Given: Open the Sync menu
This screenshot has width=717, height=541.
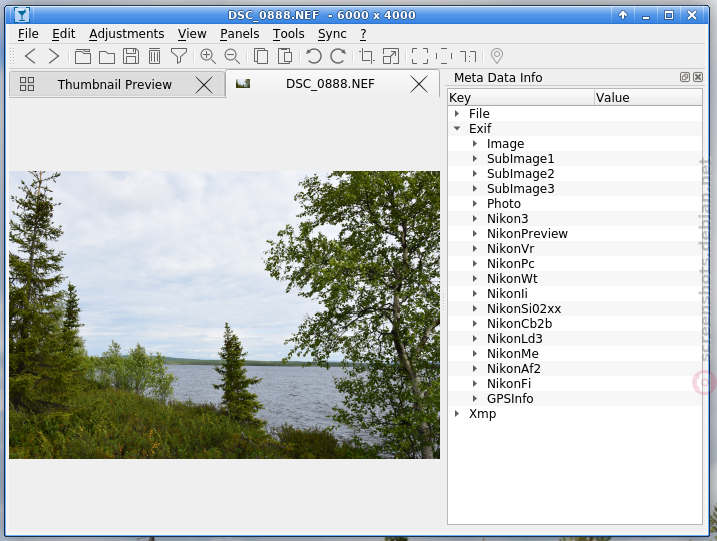Looking at the screenshot, I should 332,34.
